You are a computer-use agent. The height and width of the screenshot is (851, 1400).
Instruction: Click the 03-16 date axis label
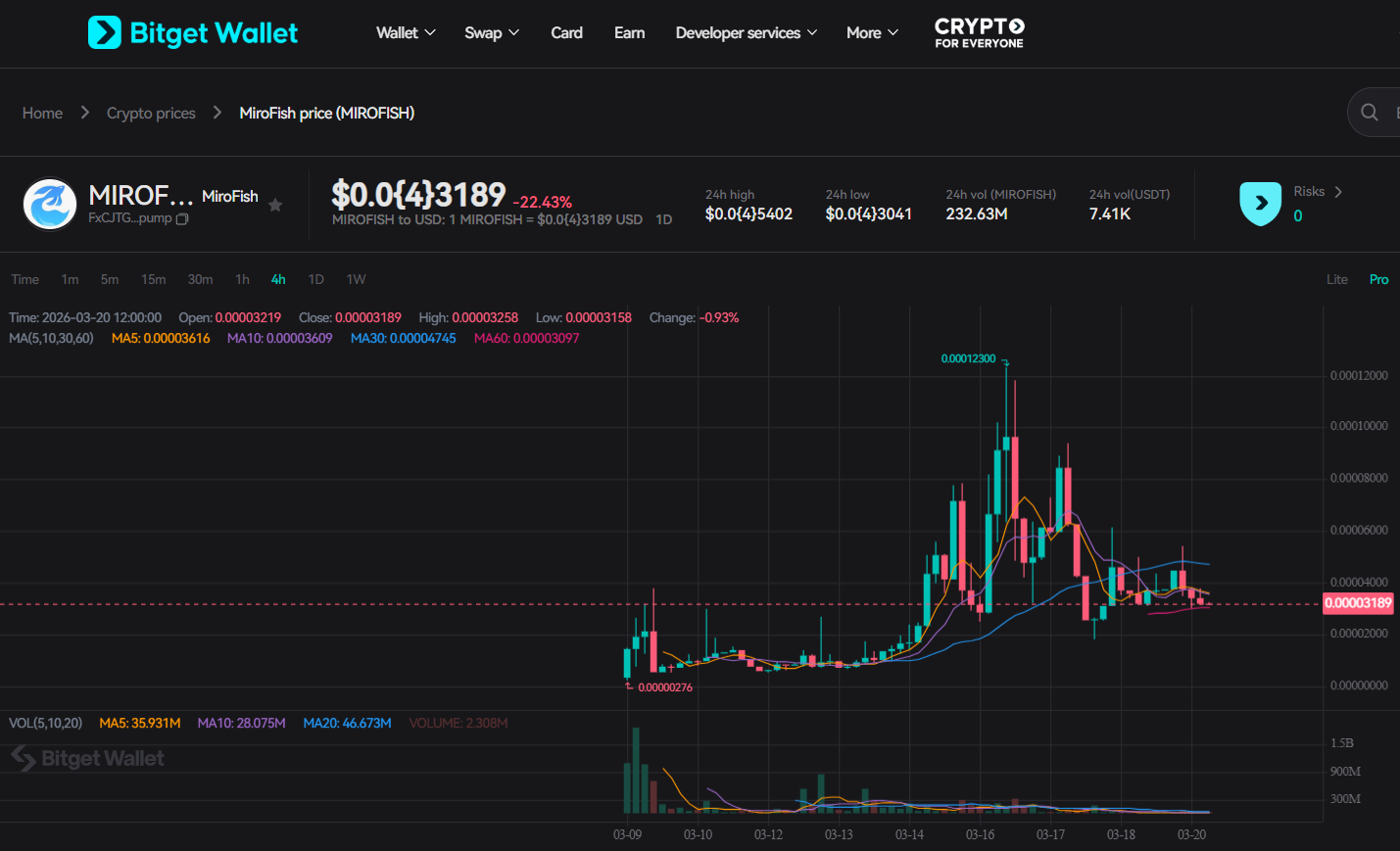click(980, 834)
